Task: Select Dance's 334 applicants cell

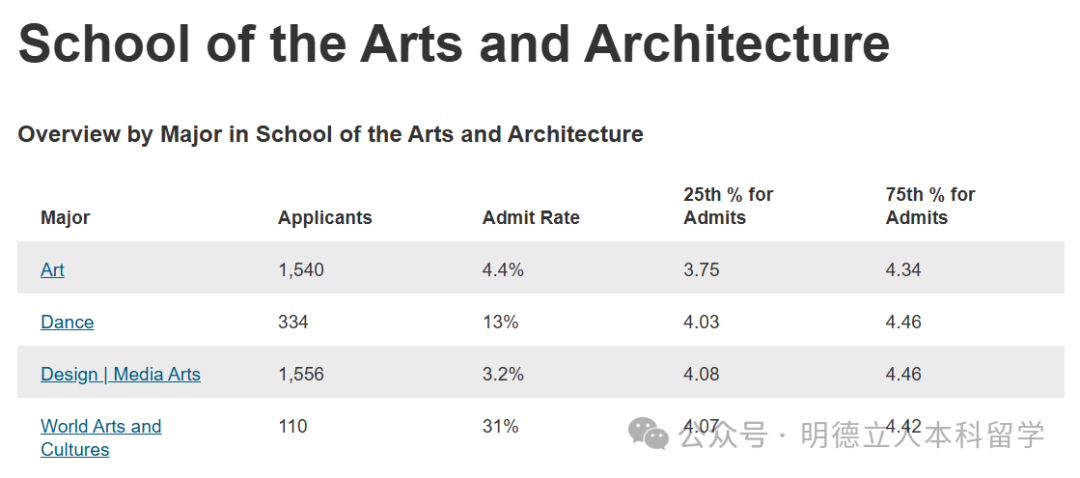Action: (x=293, y=322)
